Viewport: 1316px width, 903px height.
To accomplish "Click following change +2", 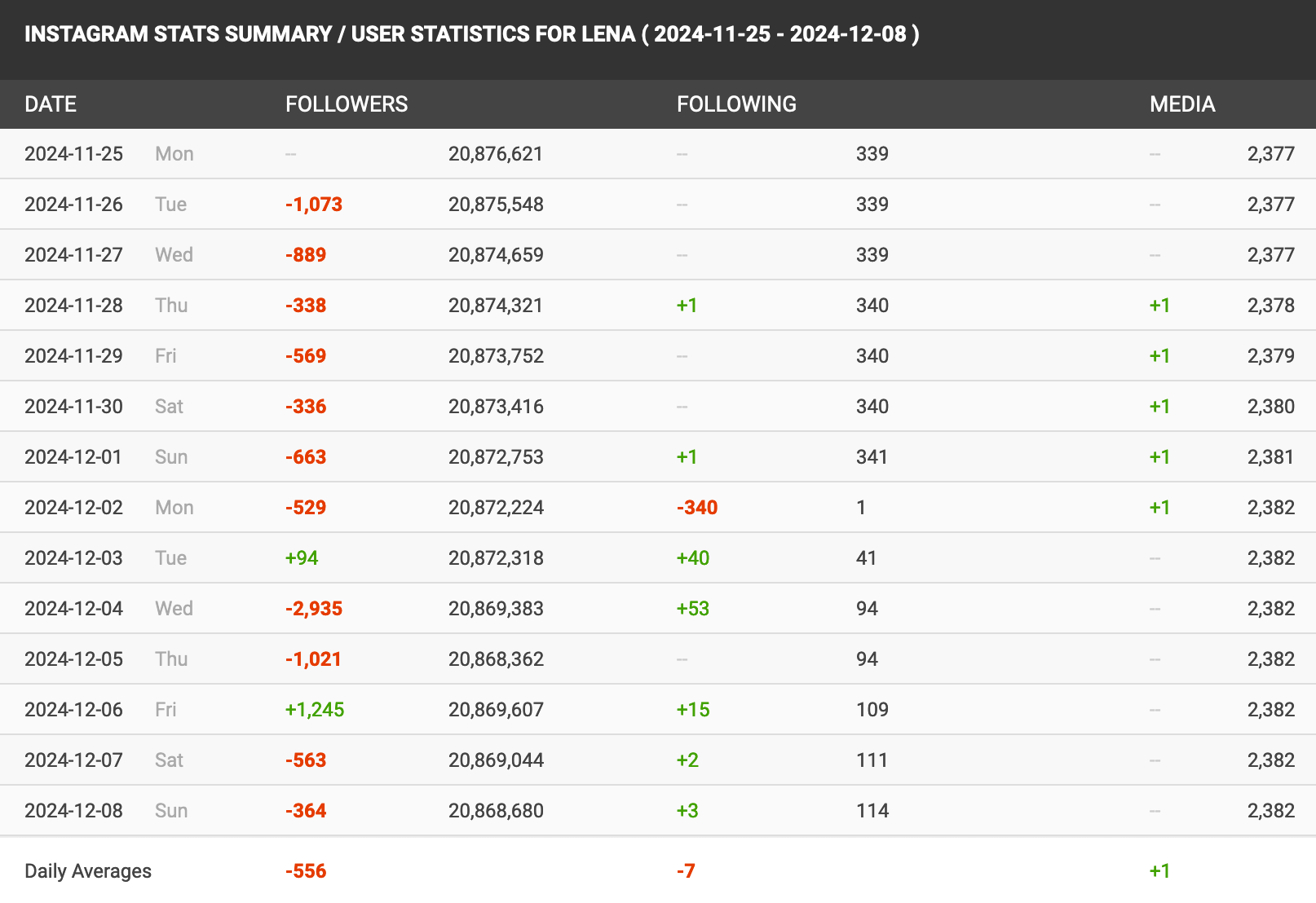I will (687, 760).
